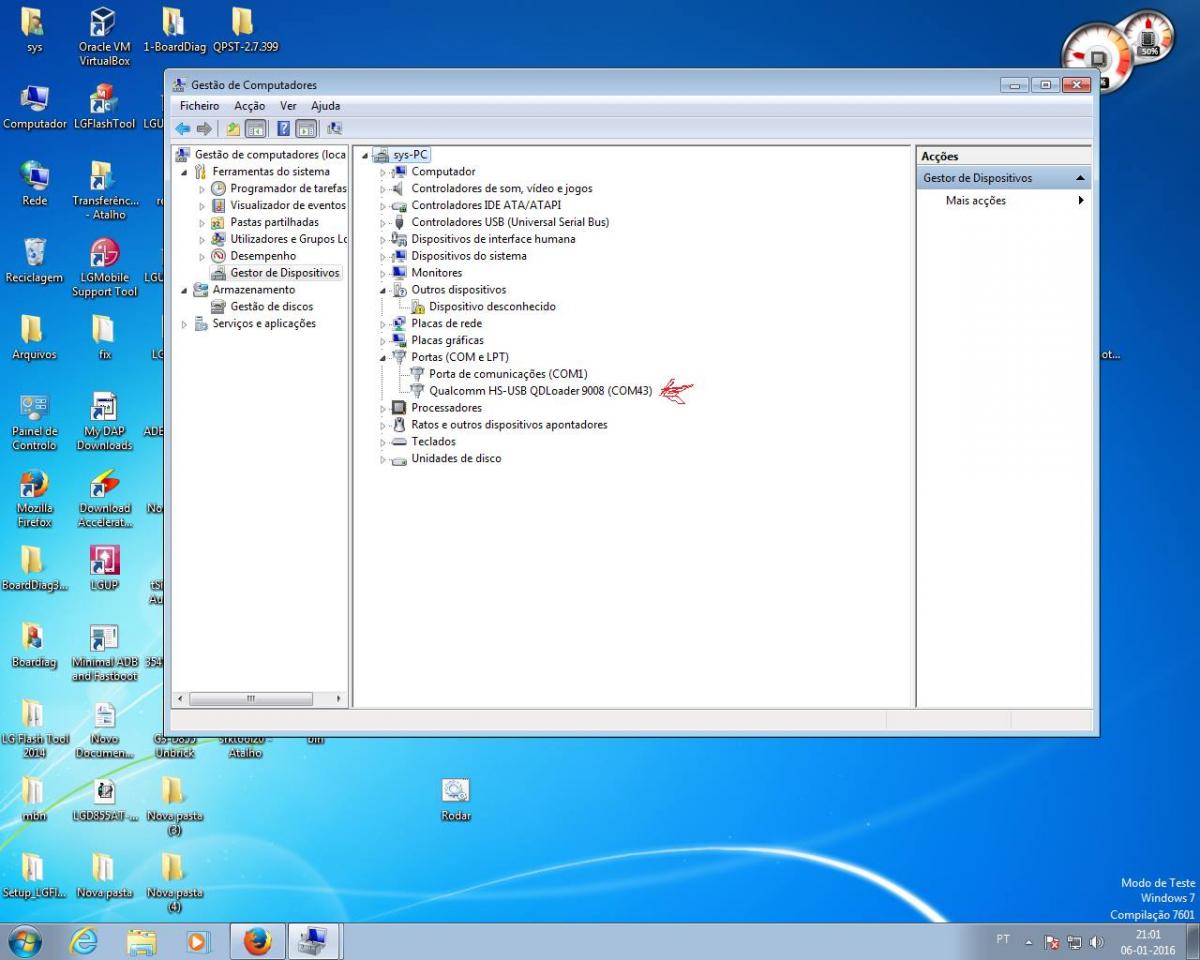
Task: Collapse the Gestor de Dispositivos actions header
Action: tap(1080, 178)
